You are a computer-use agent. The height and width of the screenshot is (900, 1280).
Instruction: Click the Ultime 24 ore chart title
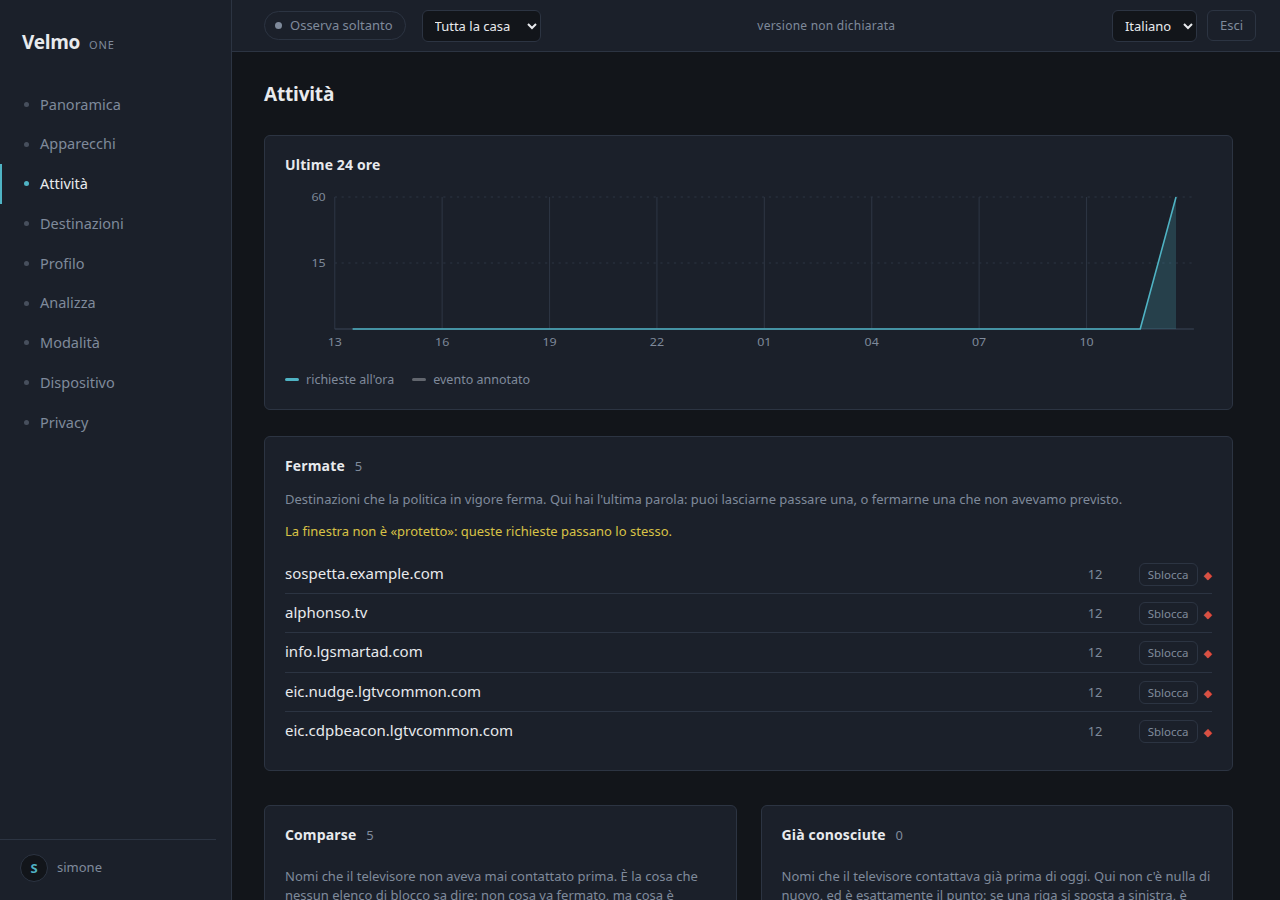(x=332, y=165)
